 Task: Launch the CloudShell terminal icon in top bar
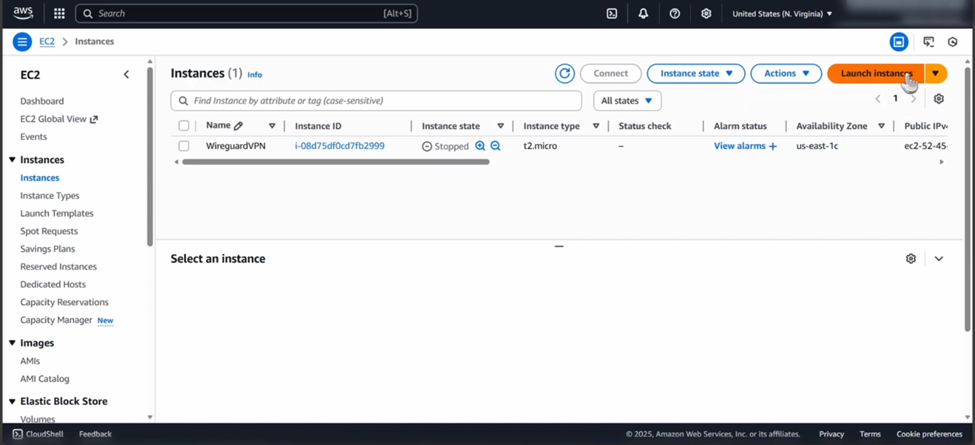click(x=612, y=14)
